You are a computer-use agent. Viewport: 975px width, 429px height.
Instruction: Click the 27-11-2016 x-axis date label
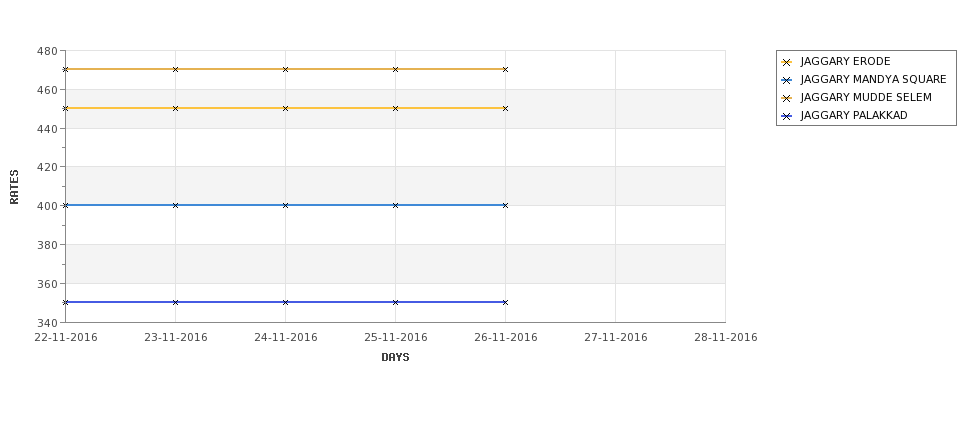(x=616, y=338)
